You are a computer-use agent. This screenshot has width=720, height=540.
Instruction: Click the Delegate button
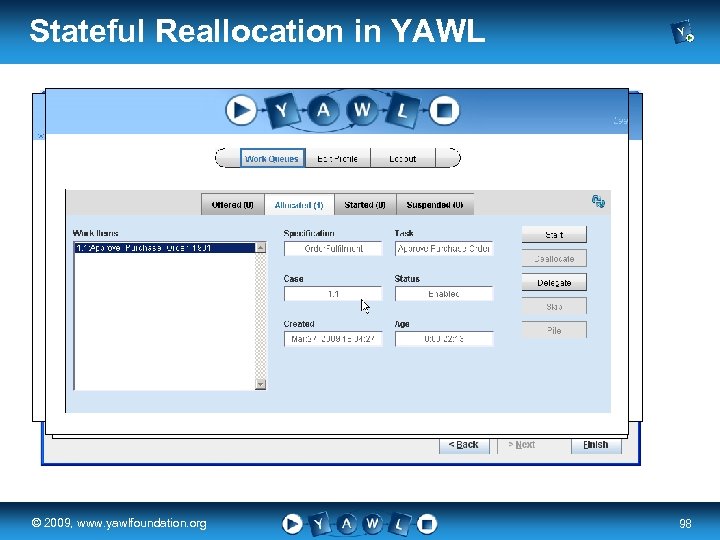click(x=554, y=282)
